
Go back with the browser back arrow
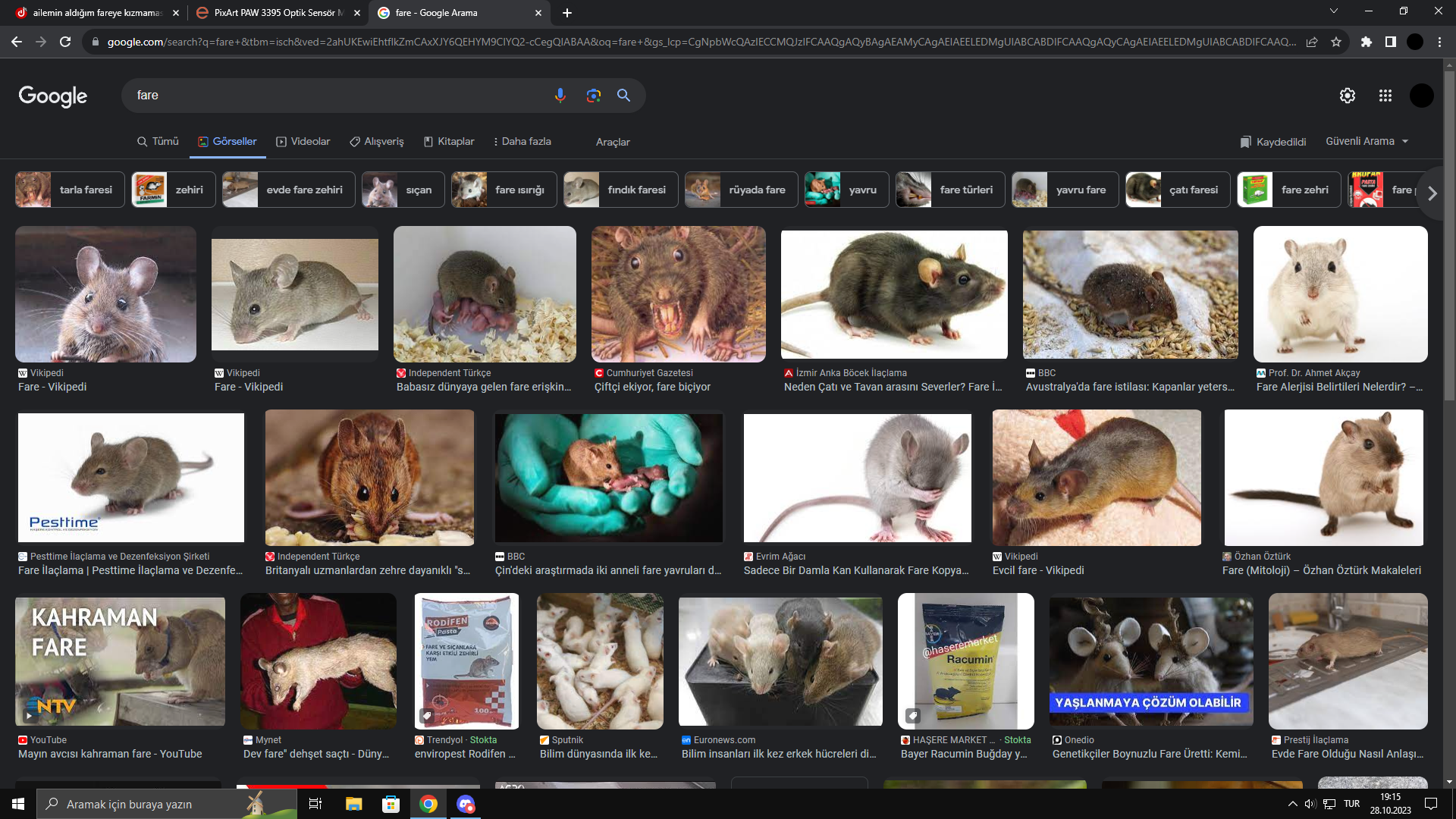pos(17,42)
